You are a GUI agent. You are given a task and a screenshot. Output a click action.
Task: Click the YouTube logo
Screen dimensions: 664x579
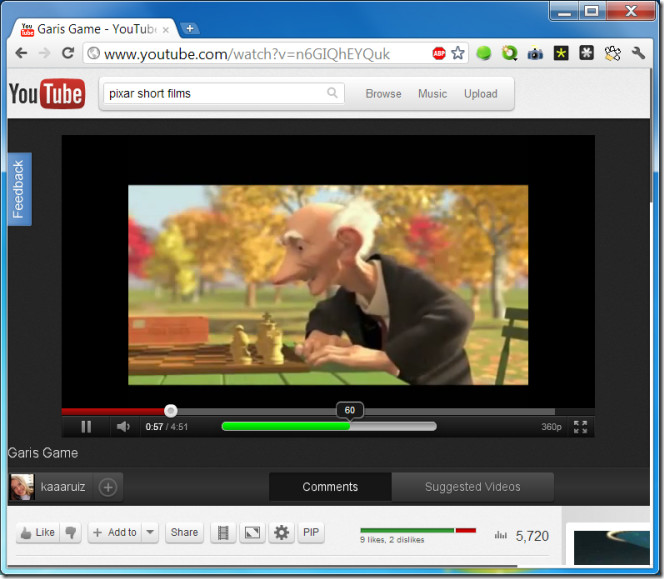click(47, 94)
